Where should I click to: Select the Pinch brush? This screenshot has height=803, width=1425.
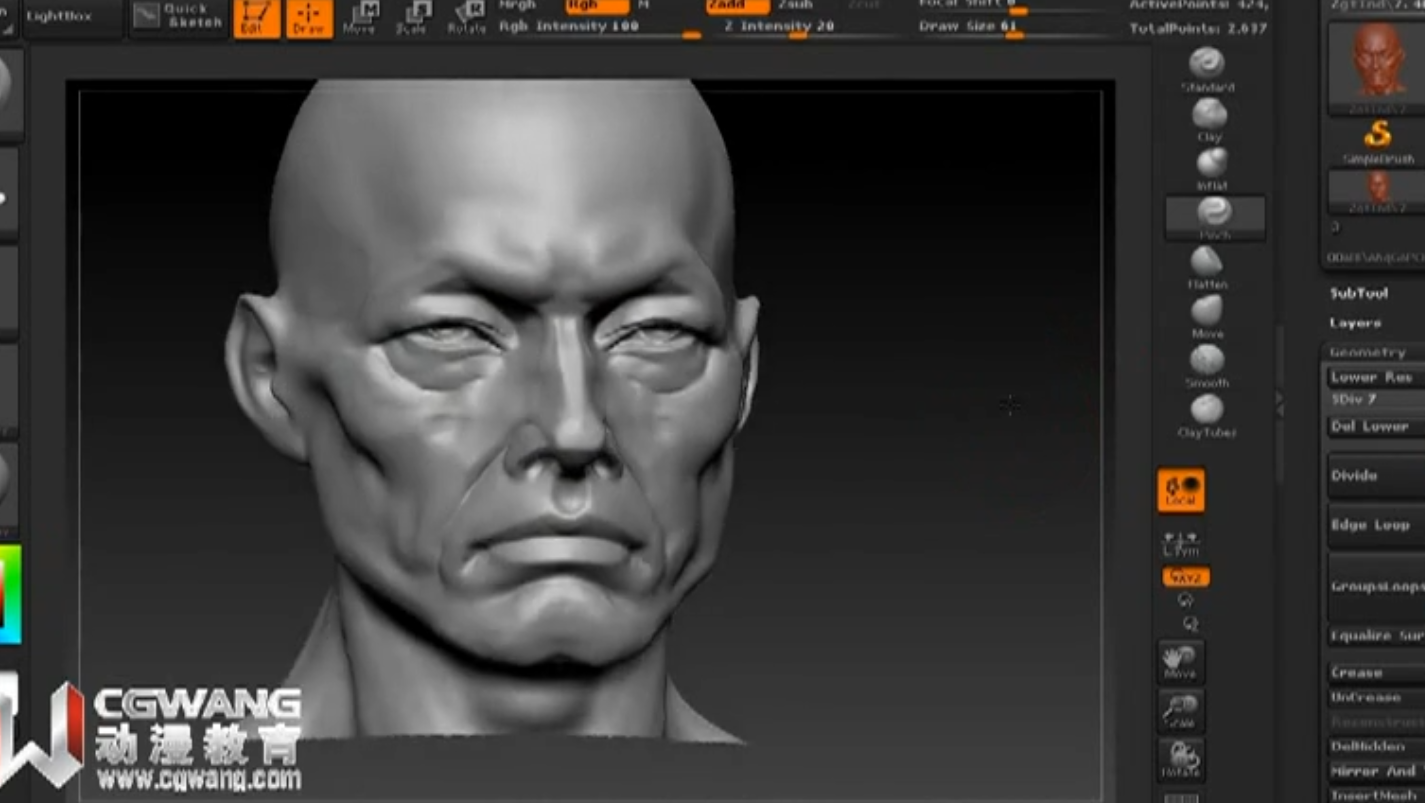1214,218
